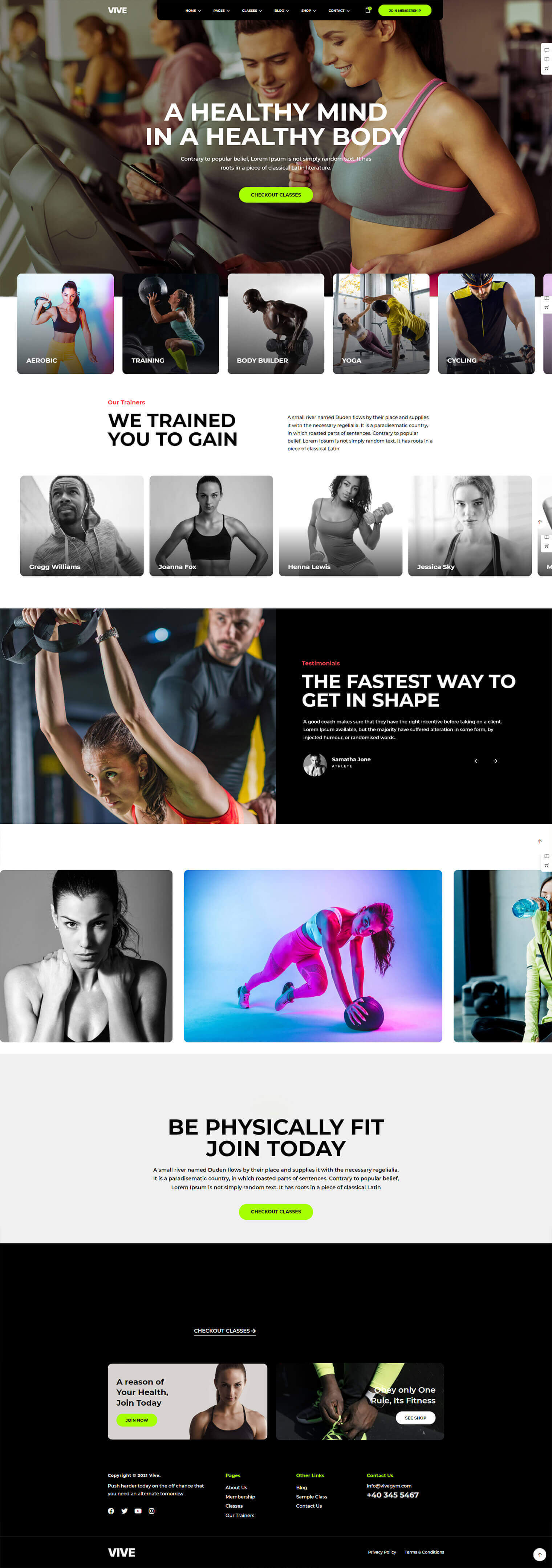Viewport: 552px width, 1568px height.
Task: Click the hero Checkout Classes button
Action: [x=276, y=195]
